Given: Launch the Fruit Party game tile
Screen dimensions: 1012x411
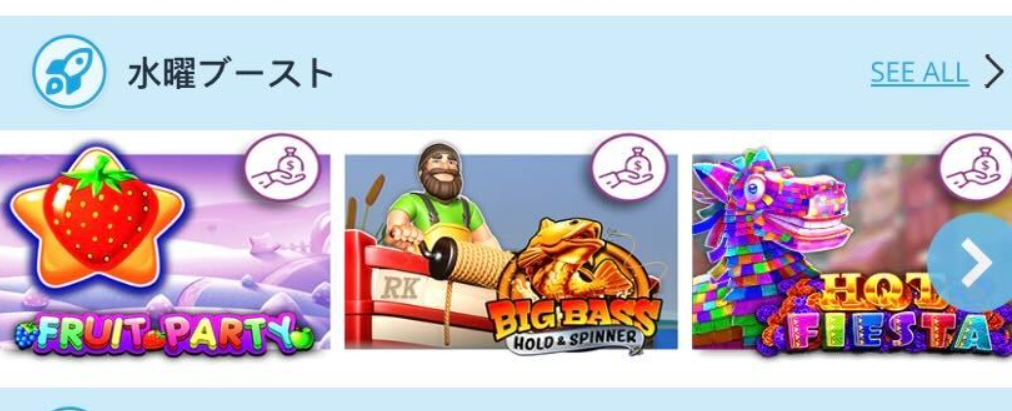Looking at the screenshot, I should tap(165, 252).
